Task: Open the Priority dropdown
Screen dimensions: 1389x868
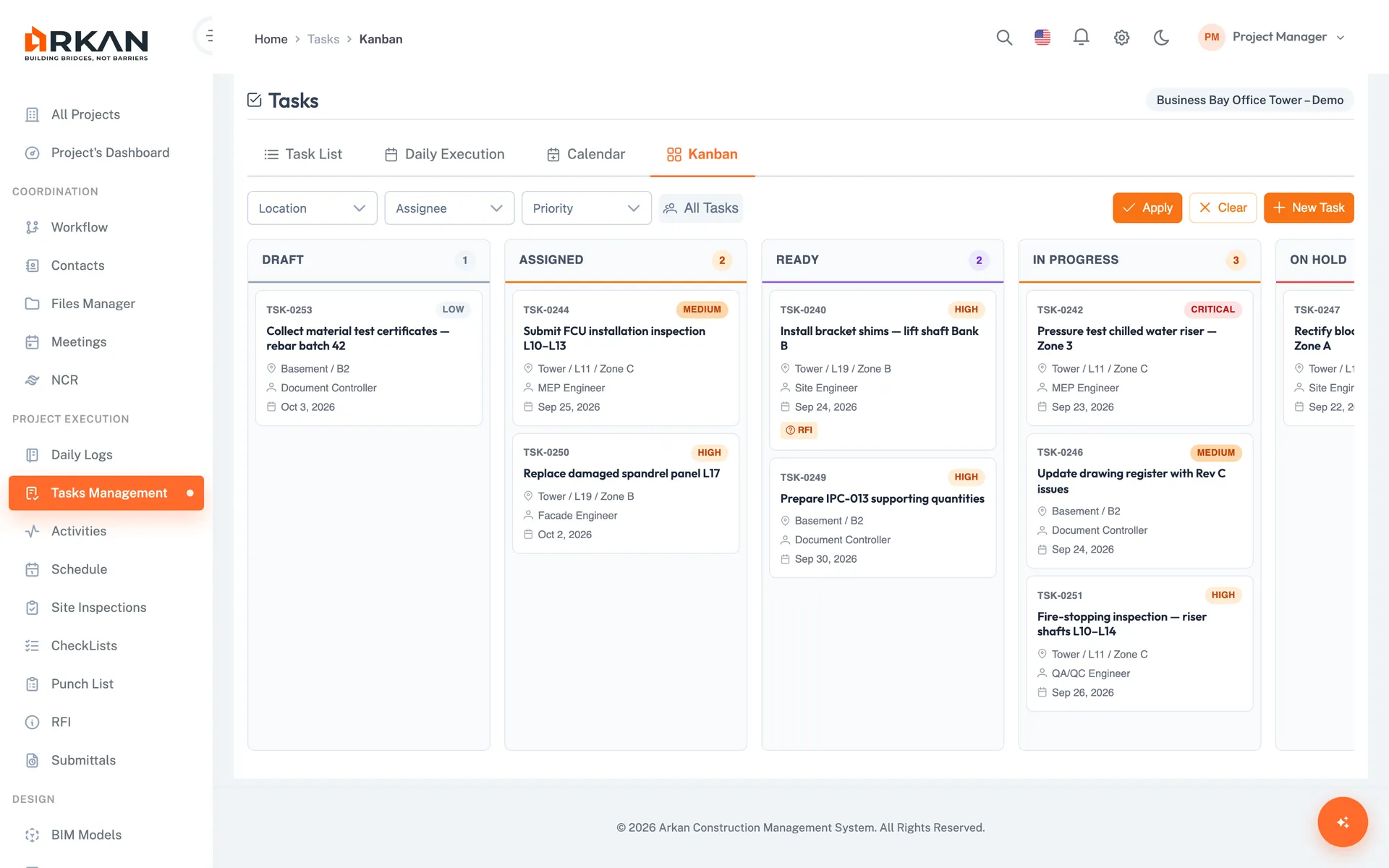Action: click(x=586, y=208)
